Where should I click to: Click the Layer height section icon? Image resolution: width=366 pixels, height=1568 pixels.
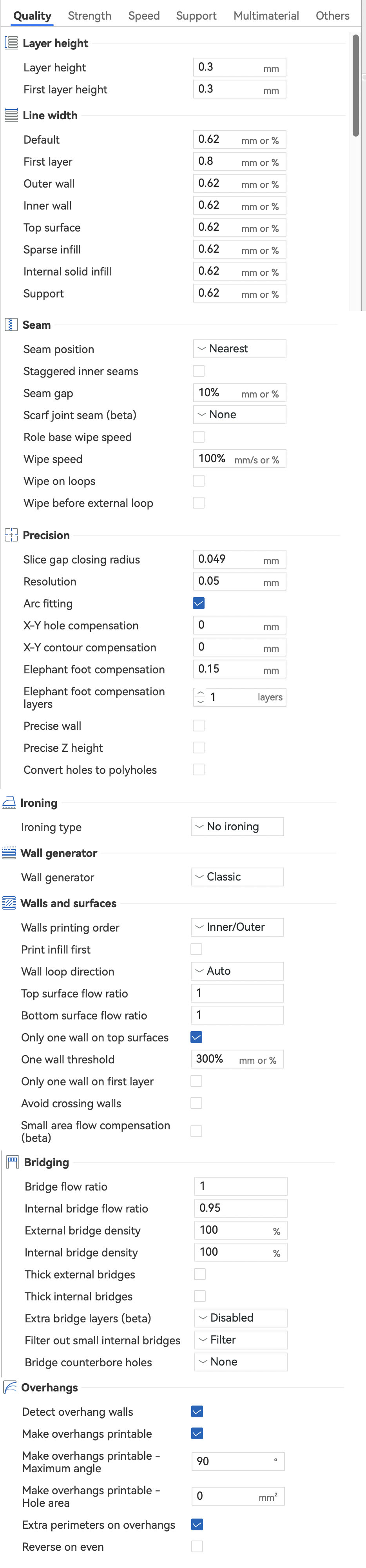(x=11, y=43)
